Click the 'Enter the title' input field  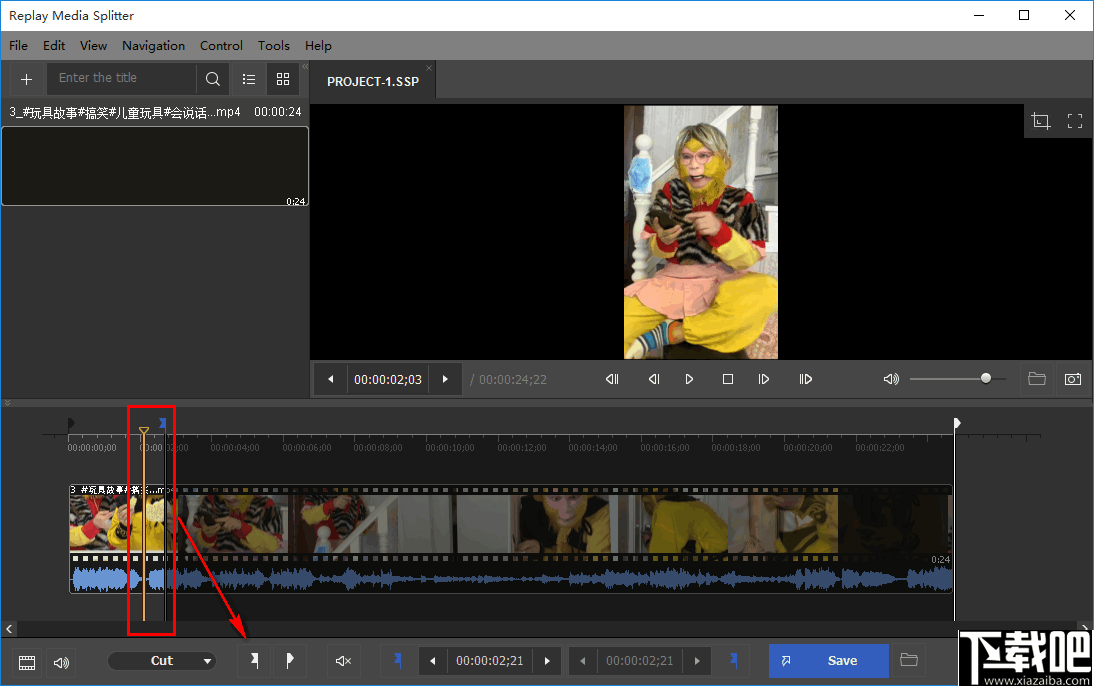[x=120, y=78]
